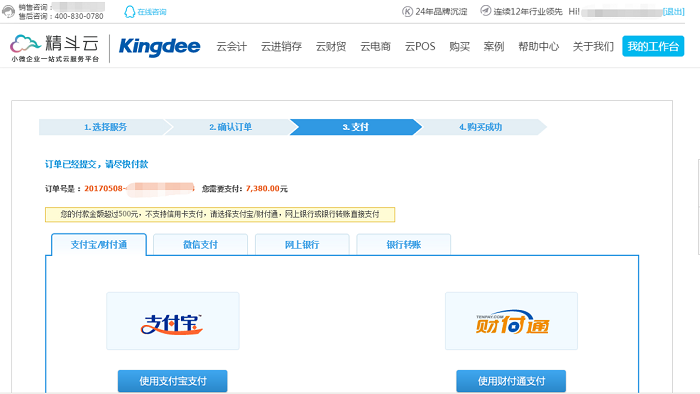Click the payment amount 7,380.00元
The height and width of the screenshot is (394, 700).
[267, 189]
